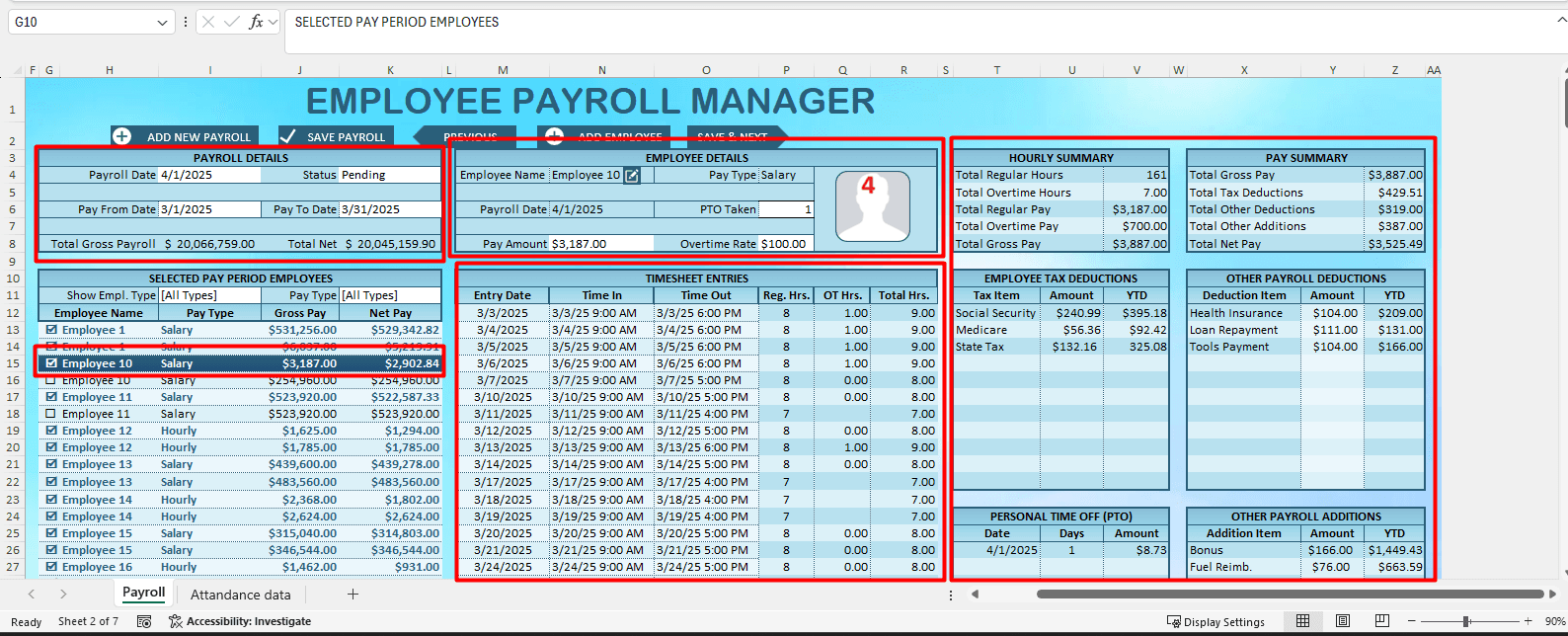1568x636 pixels.
Task: Toggle checkbox for Employee 12 $1,625.00 row
Action: (51, 431)
